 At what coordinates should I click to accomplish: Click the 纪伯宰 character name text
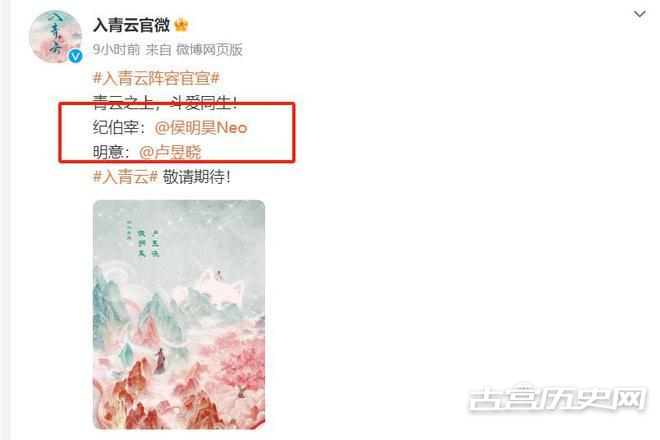pyautogui.click(x=116, y=127)
